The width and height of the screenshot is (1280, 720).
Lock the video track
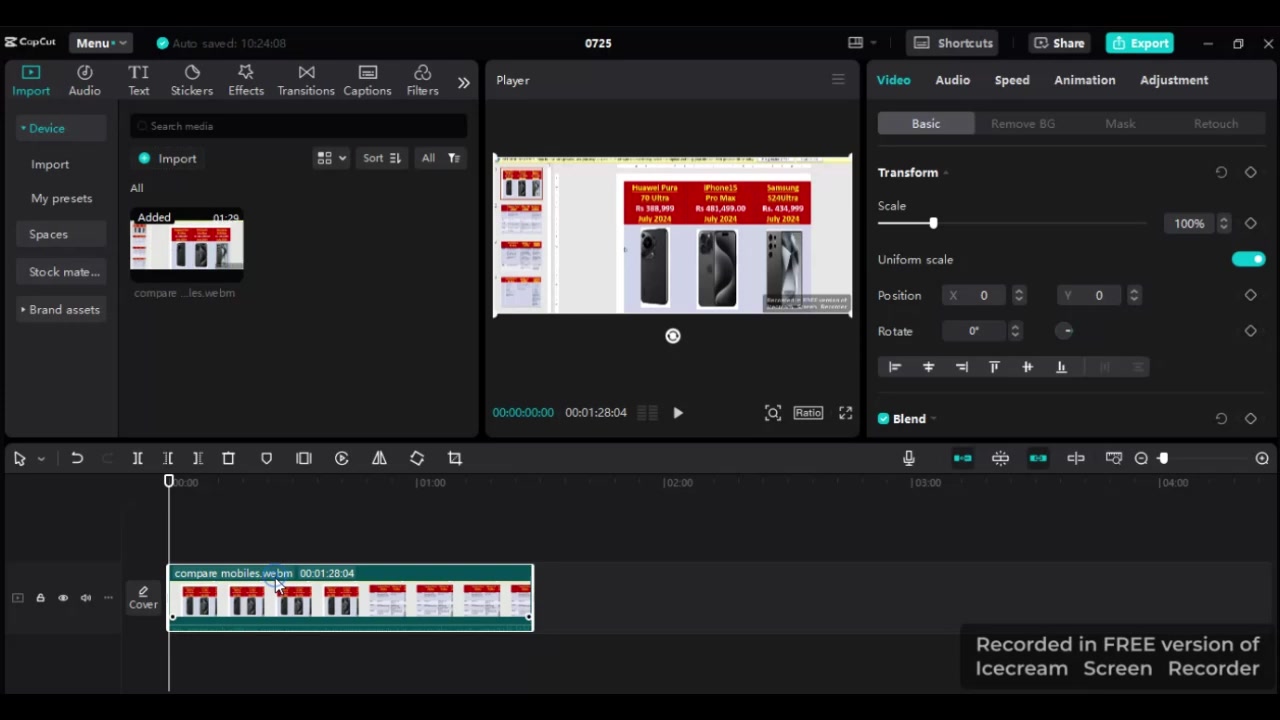coord(40,598)
